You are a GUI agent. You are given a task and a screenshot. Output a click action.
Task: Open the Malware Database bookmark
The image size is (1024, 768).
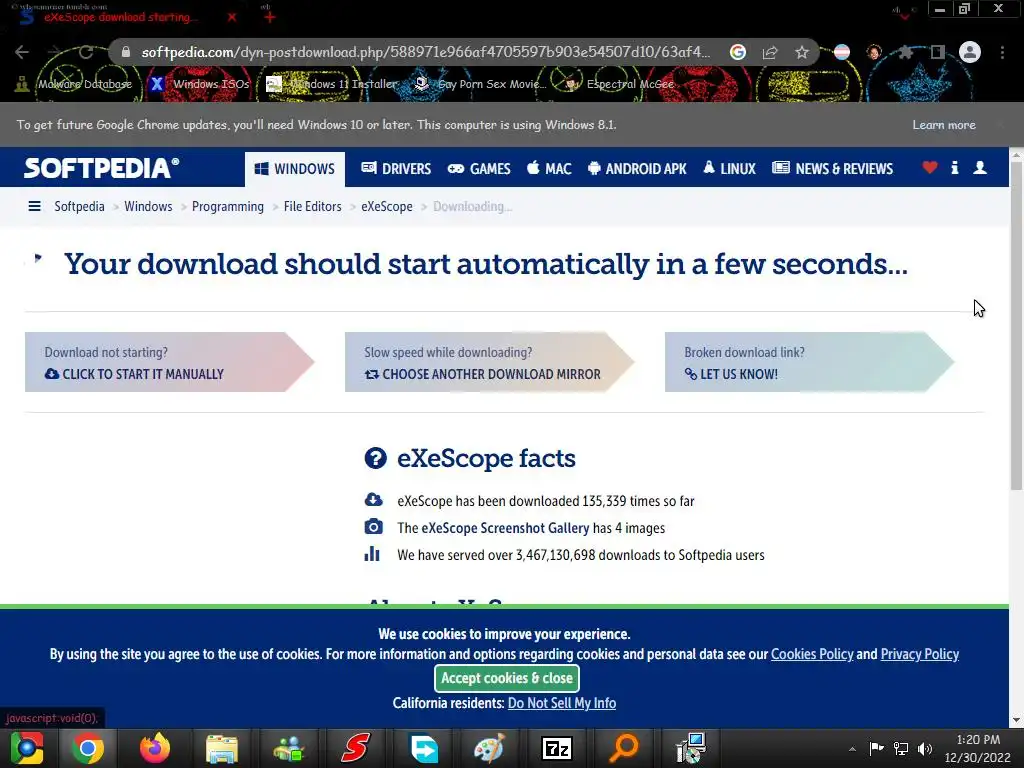click(73, 84)
